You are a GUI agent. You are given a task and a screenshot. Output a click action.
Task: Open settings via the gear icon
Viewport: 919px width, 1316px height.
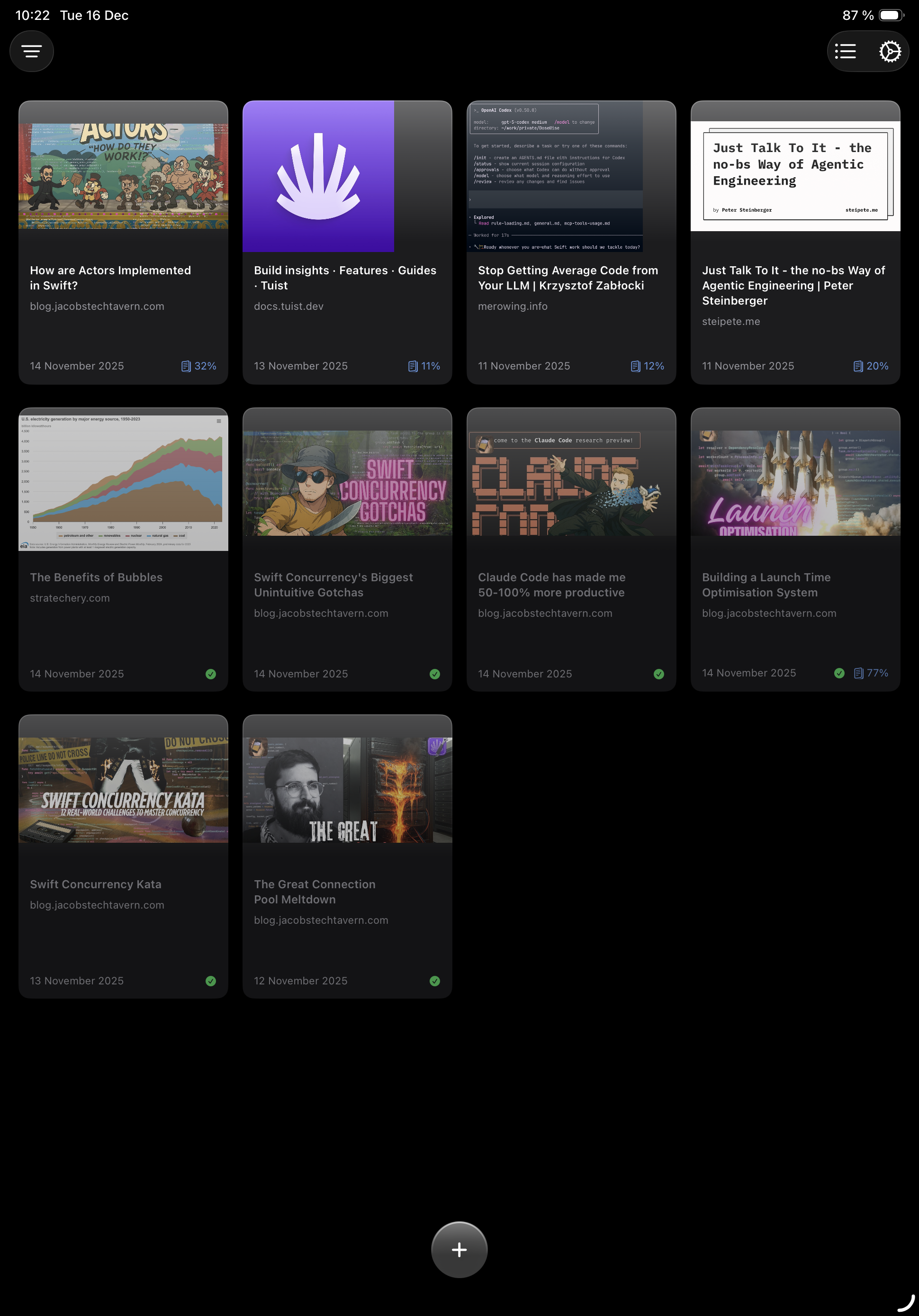tap(890, 51)
